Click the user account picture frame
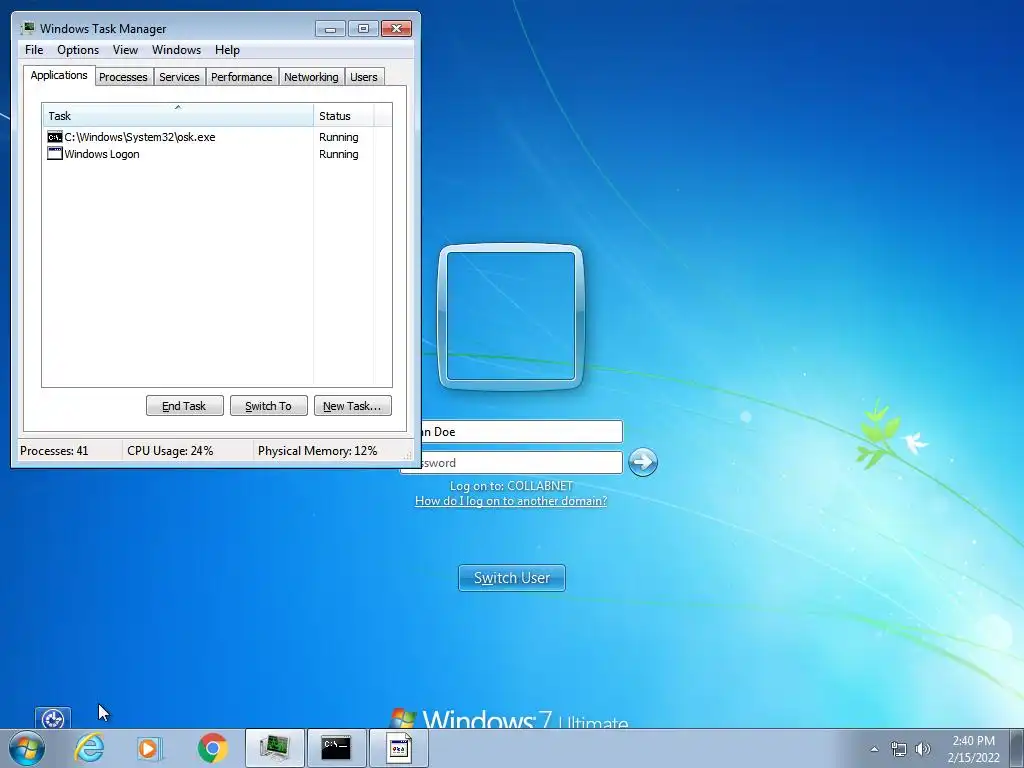The image size is (1024, 768). click(511, 317)
